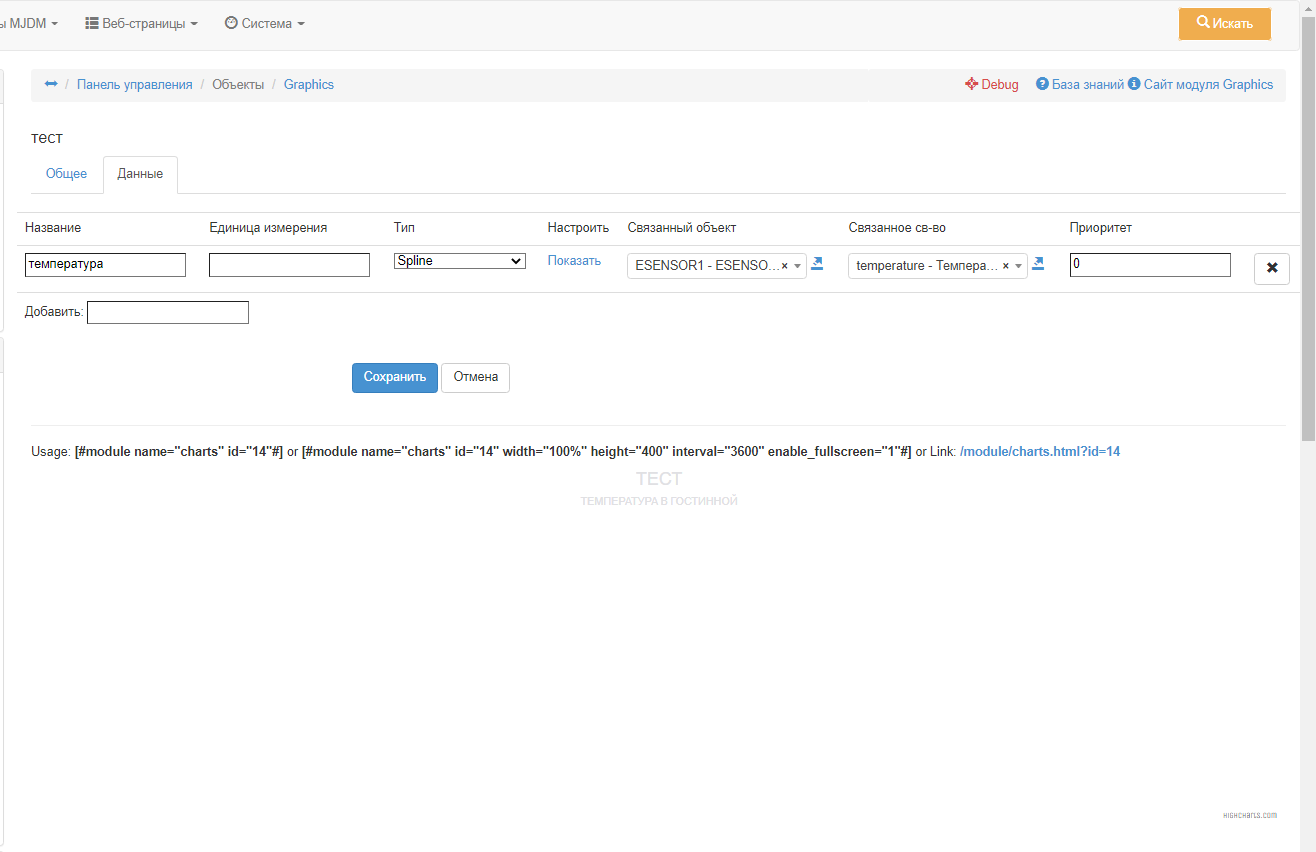Focus the Добавить input field
1316x852 pixels.
168,313
